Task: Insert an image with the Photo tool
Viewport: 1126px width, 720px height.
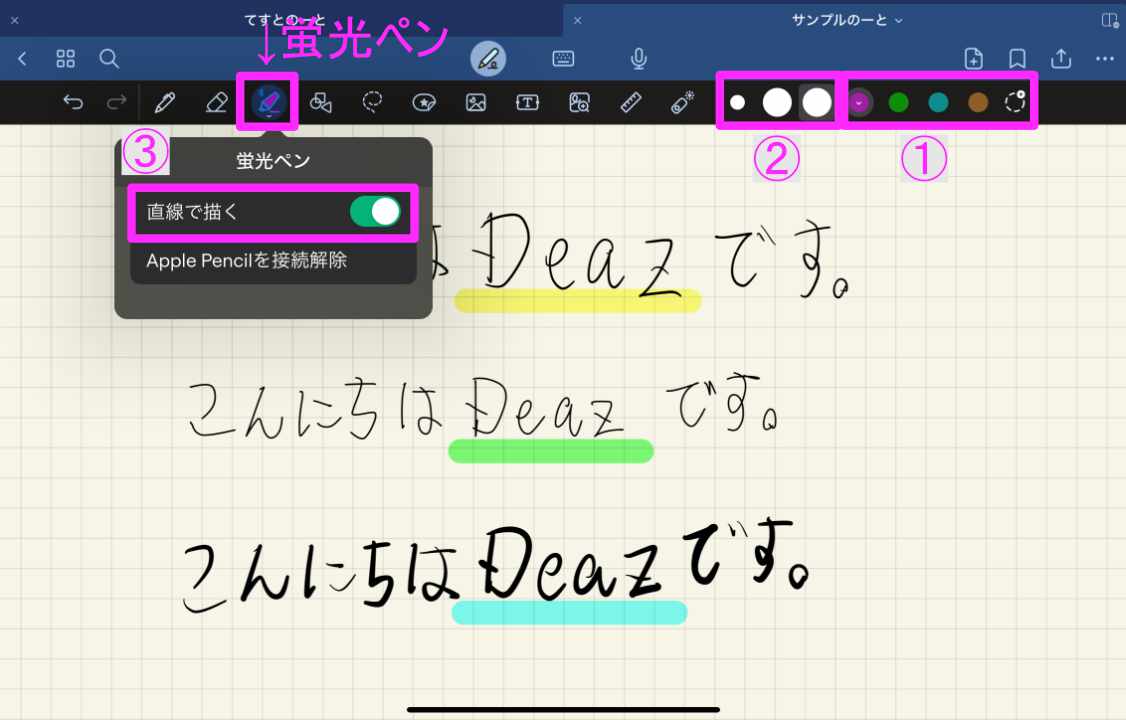Action: tap(476, 102)
